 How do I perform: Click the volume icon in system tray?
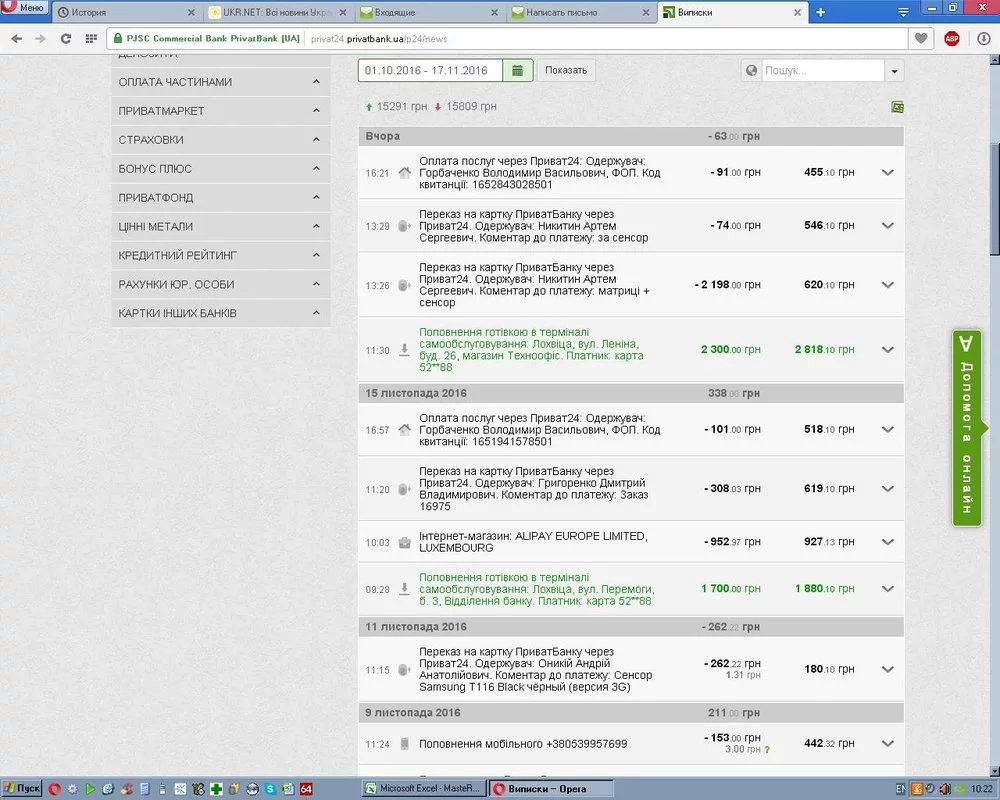945,789
